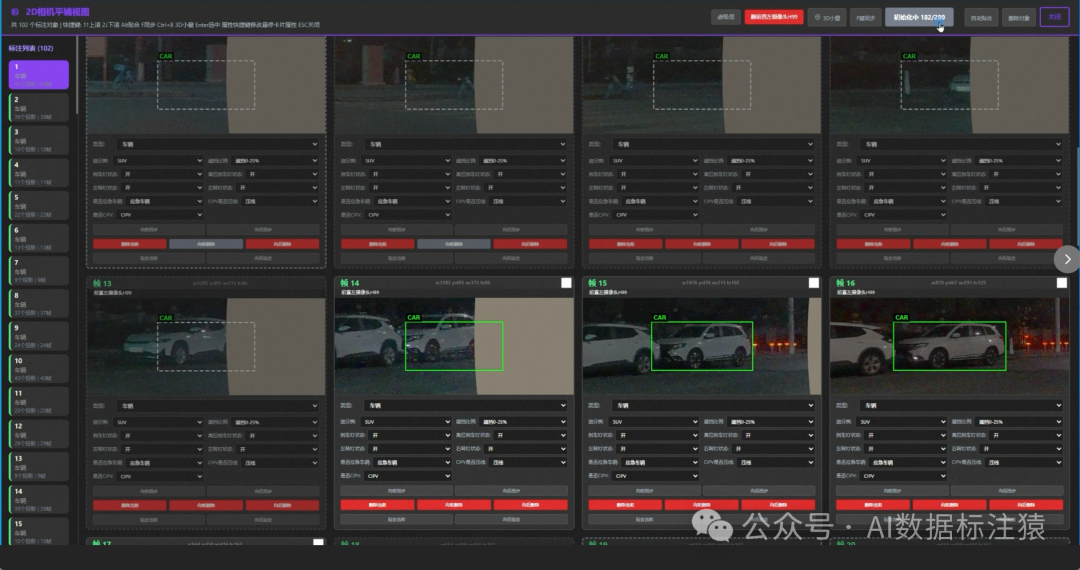Tick the checkbox on frame 14 card
Viewport: 1080px width, 570px height.
(566, 283)
